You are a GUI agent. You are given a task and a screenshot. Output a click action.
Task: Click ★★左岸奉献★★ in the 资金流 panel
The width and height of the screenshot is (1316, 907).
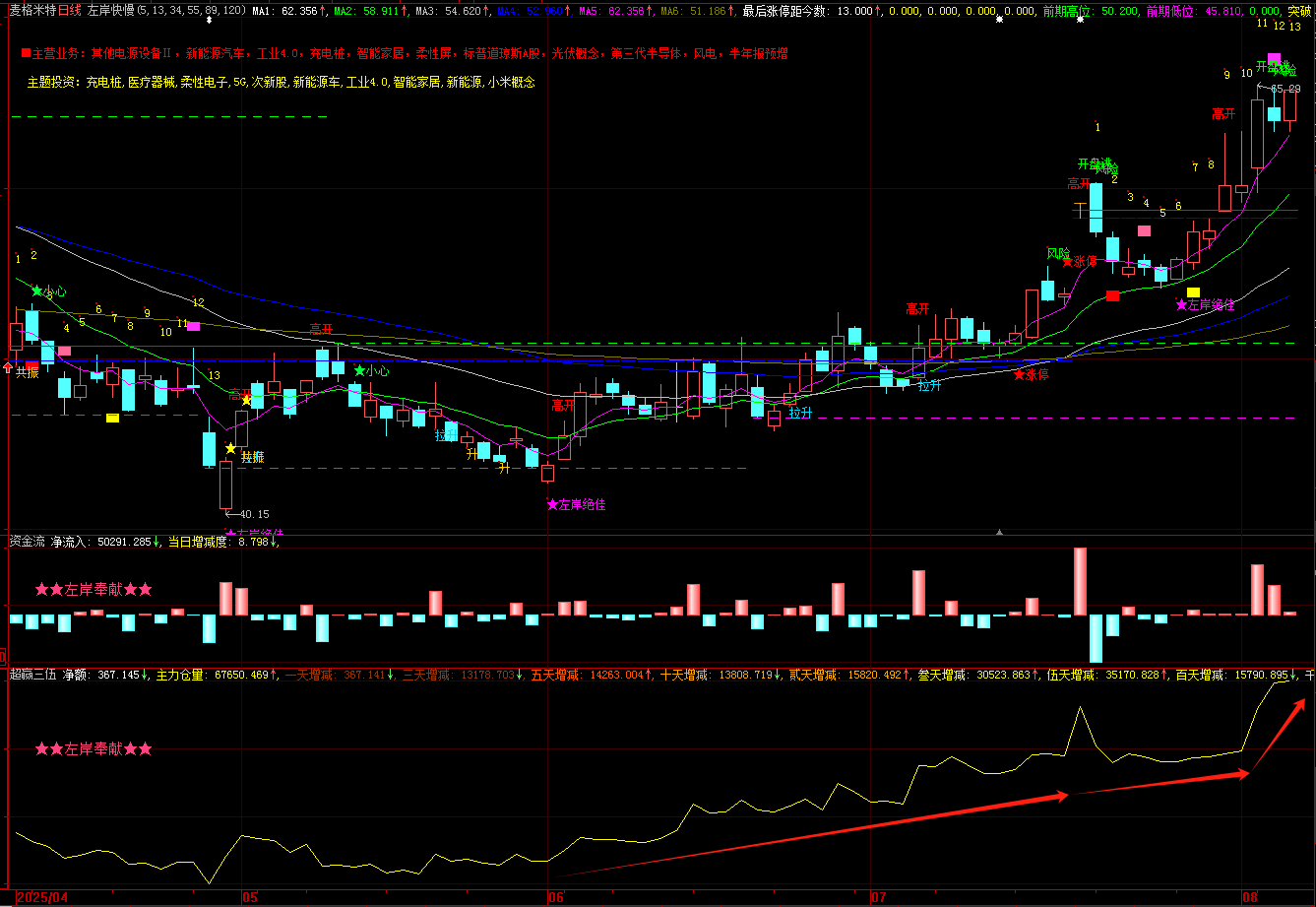coord(94,590)
